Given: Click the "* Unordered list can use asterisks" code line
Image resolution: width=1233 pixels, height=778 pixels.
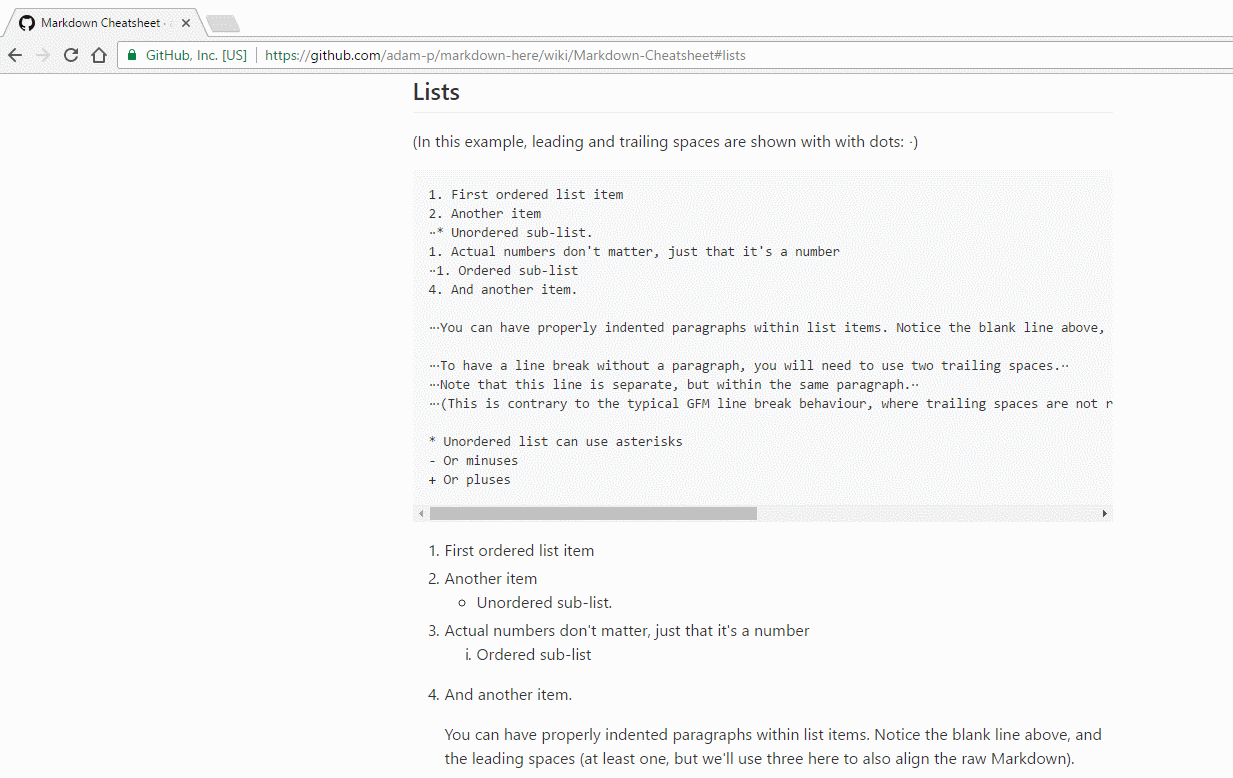Looking at the screenshot, I should (x=555, y=442).
